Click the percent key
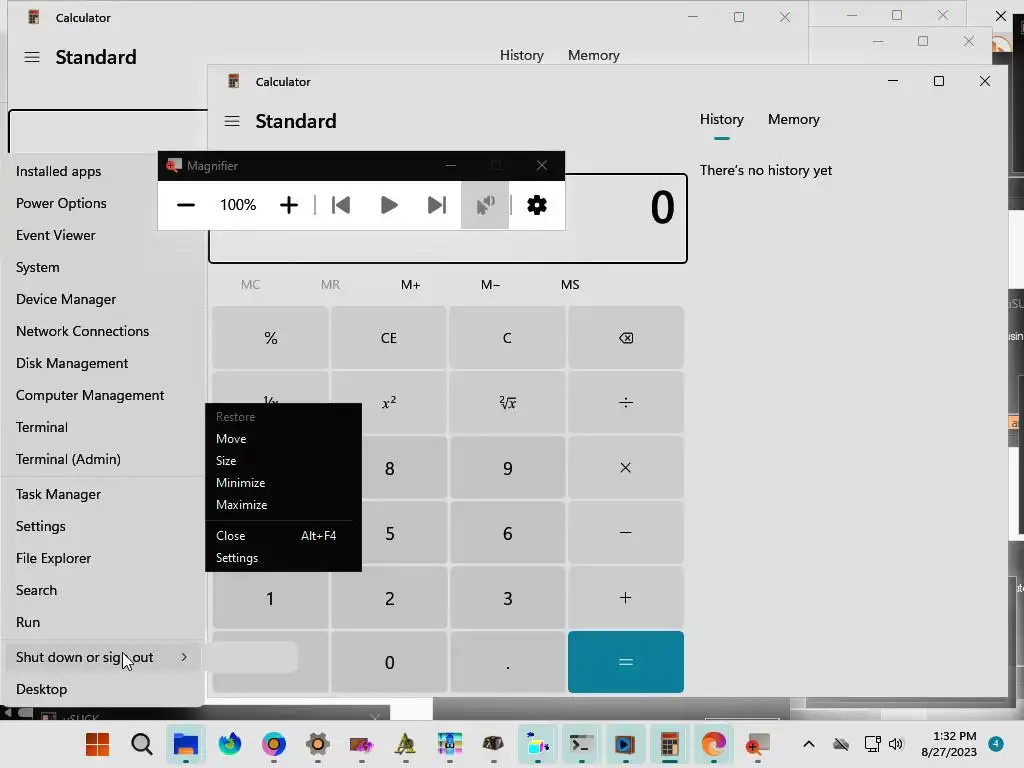This screenshot has height=768, width=1024. point(270,338)
